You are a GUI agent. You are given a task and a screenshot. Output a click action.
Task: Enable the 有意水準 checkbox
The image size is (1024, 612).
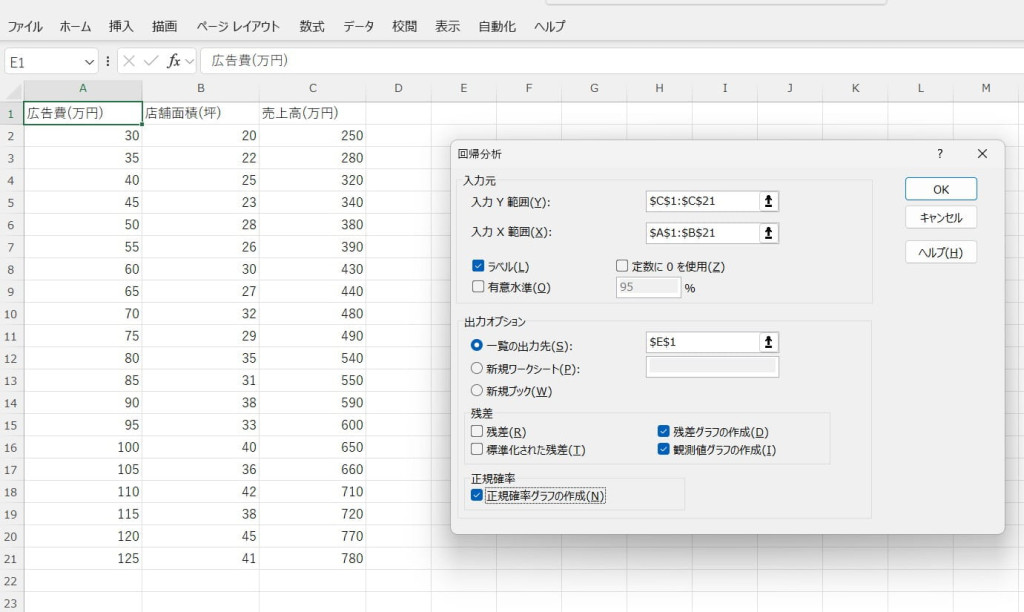point(478,287)
